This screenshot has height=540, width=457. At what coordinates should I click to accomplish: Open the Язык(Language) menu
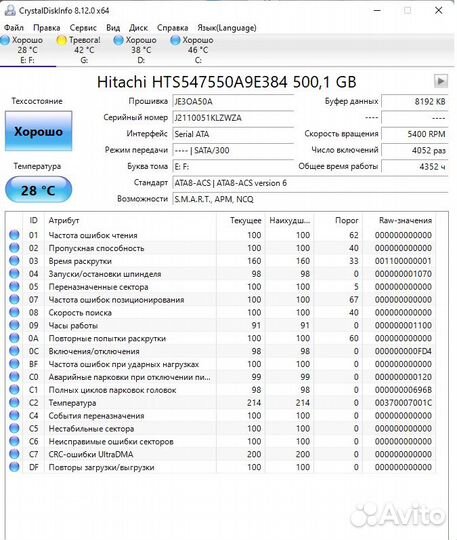click(x=227, y=28)
